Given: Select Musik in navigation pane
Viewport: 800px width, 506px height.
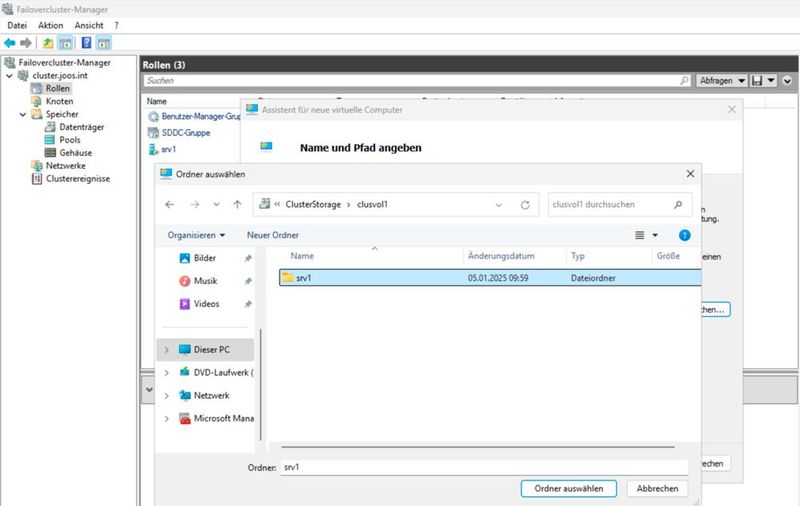Looking at the screenshot, I should point(205,281).
